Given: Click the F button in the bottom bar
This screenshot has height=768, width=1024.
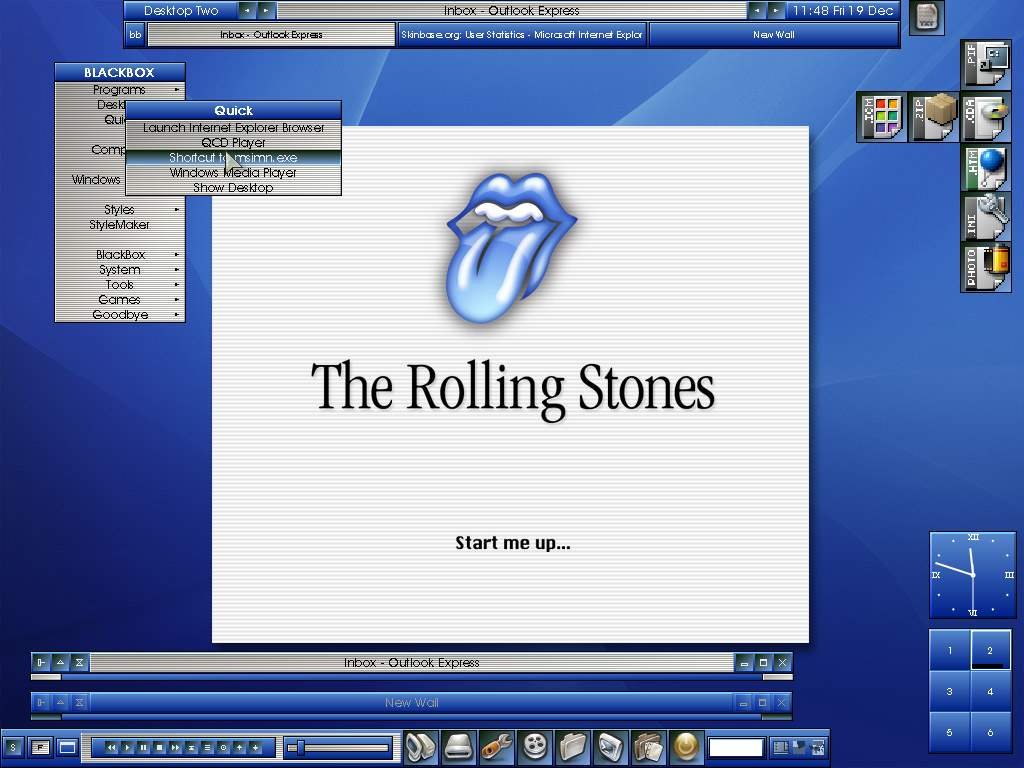Looking at the screenshot, I should point(40,747).
